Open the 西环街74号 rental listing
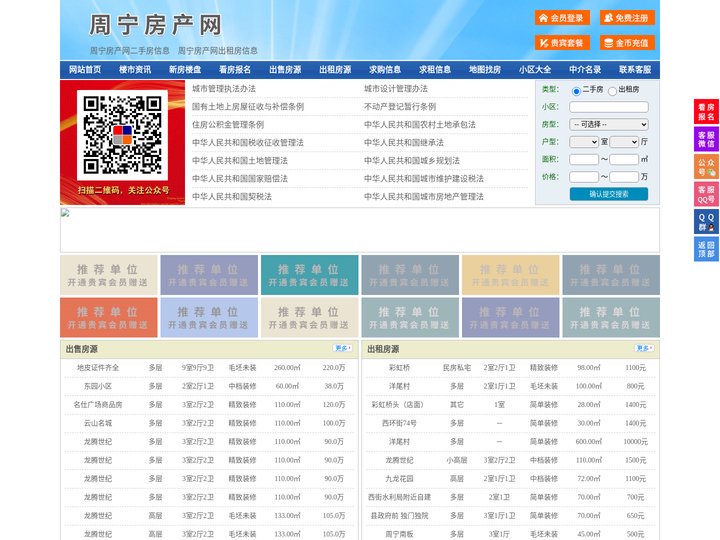 (x=399, y=423)
